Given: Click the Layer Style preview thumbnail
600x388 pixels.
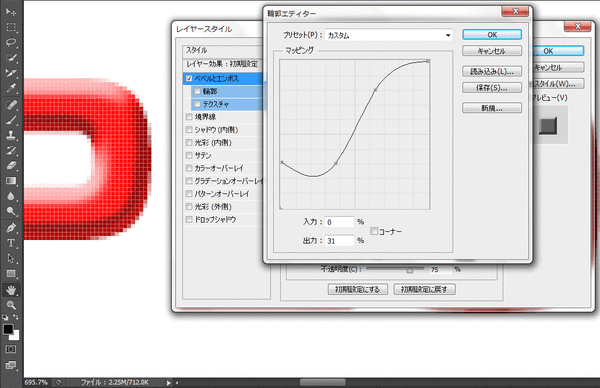Looking at the screenshot, I should tap(548, 126).
